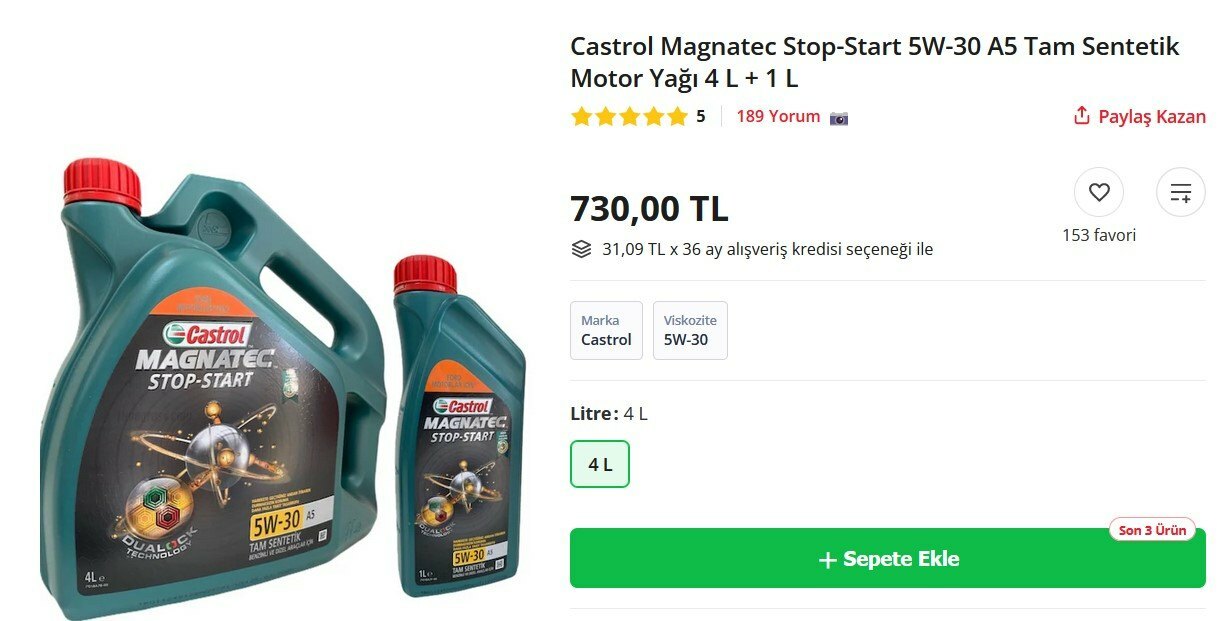The width and height of the screenshot is (1230, 621).
Task: Open the 189 Yorum reviews link
Action: tap(778, 116)
